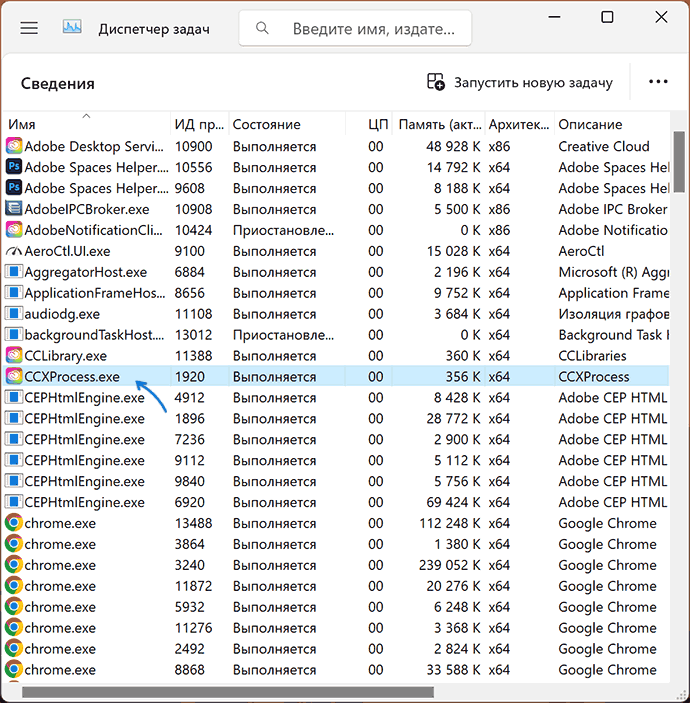Screen dimensions: 690x703
Task: Click the vertical scrollbar thumb
Action: (679, 162)
